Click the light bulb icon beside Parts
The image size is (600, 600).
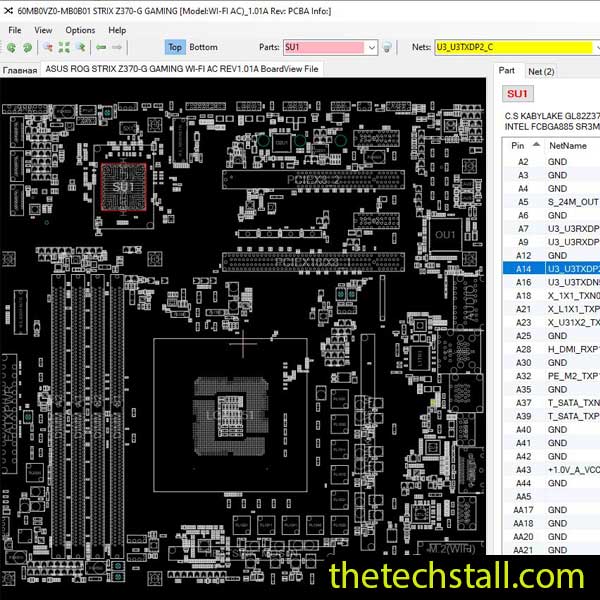[387, 47]
